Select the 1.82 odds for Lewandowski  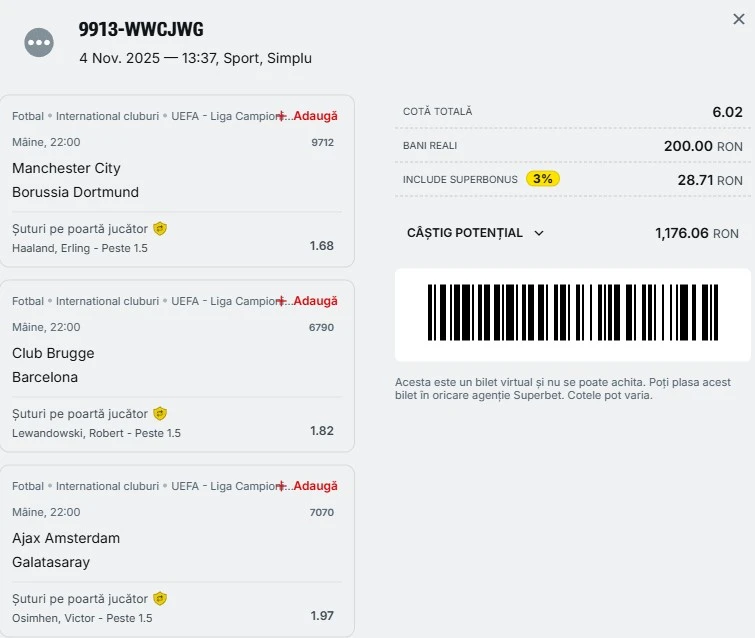tap(322, 431)
